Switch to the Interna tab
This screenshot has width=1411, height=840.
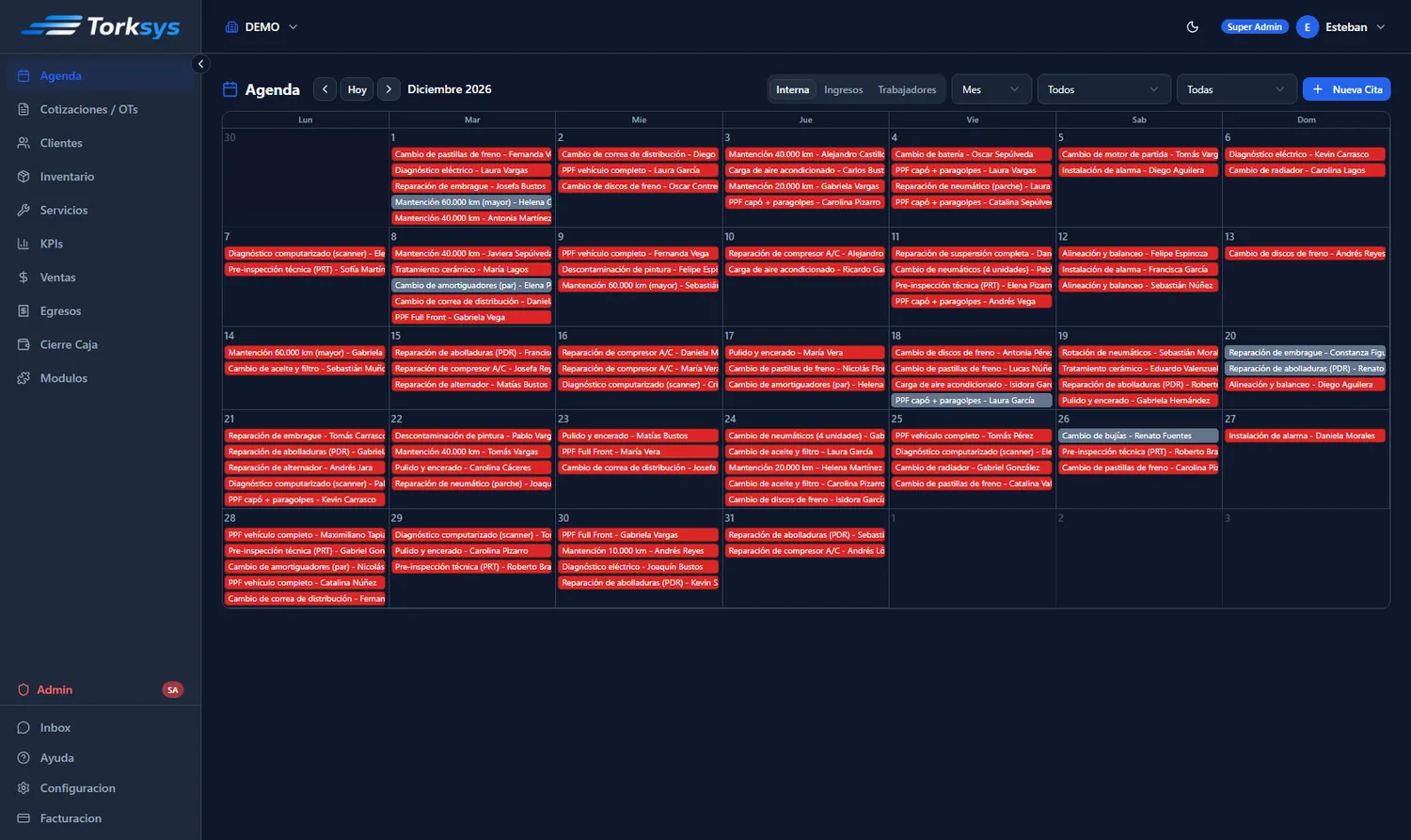(x=792, y=90)
